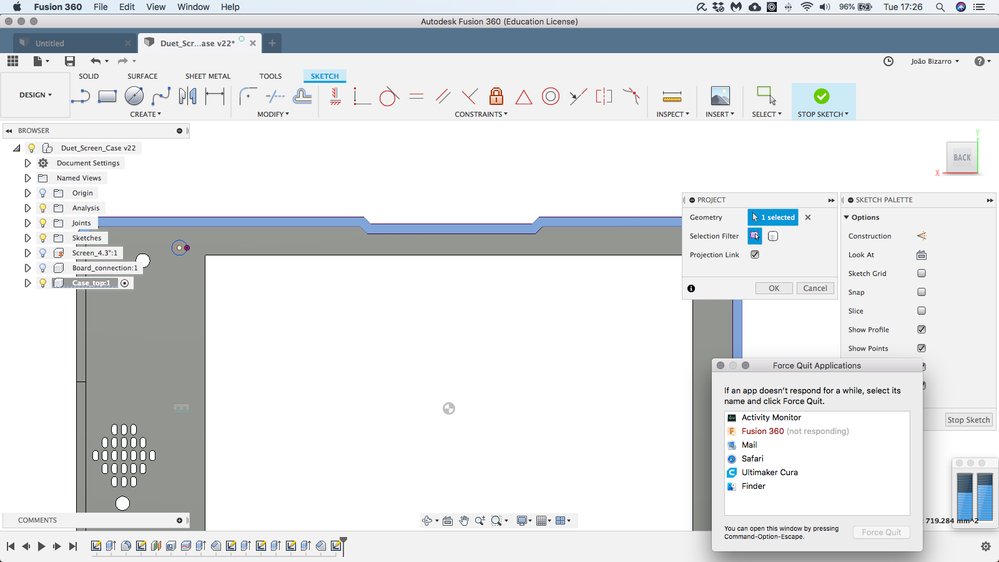Toggle the Show Points checkbox
Screen dimensions: 999x562
click(921, 349)
